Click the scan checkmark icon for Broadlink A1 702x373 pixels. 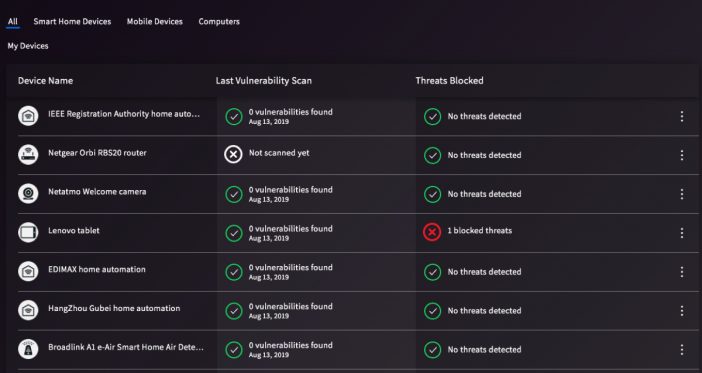pos(234,350)
